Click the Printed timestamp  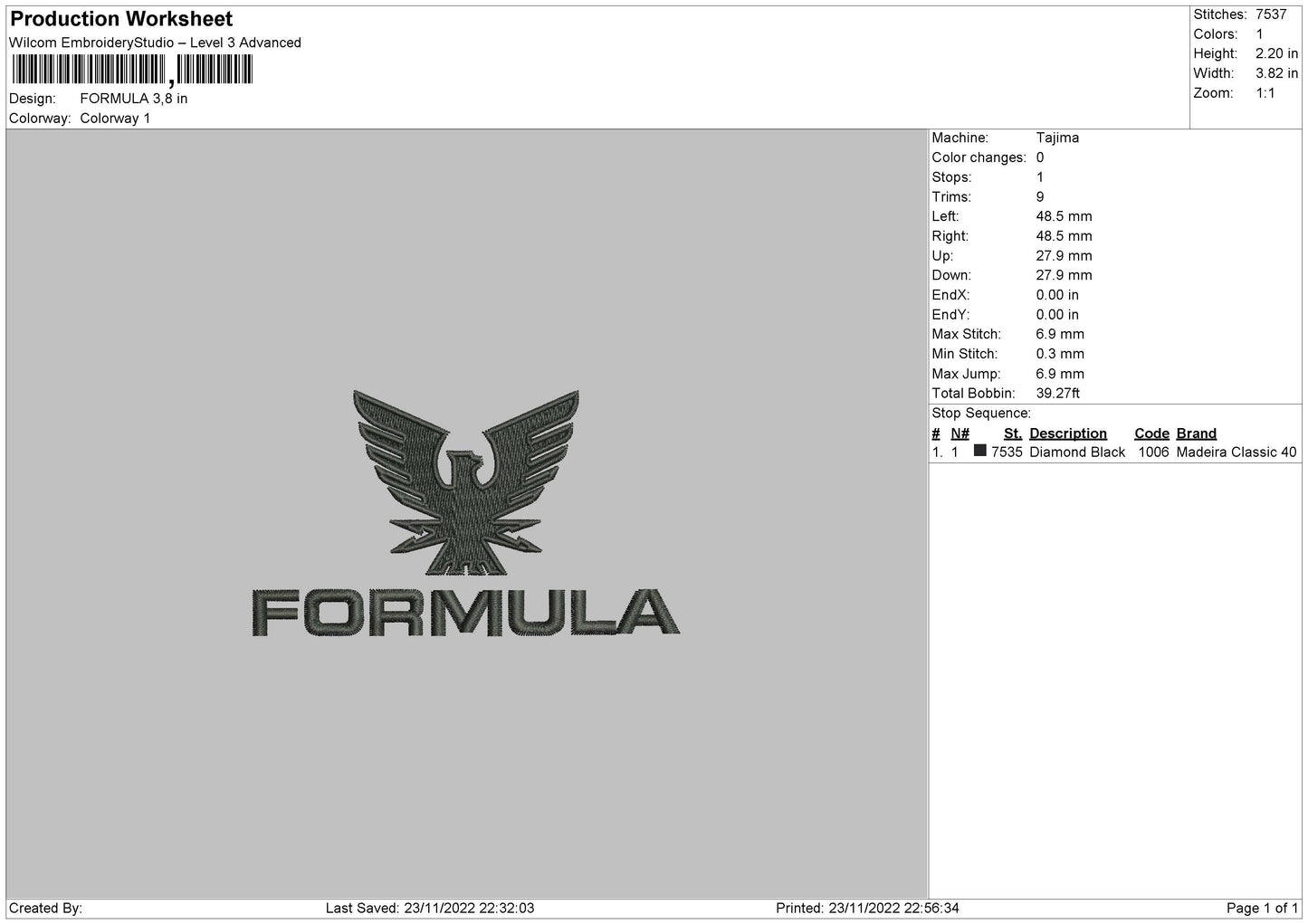point(867,909)
